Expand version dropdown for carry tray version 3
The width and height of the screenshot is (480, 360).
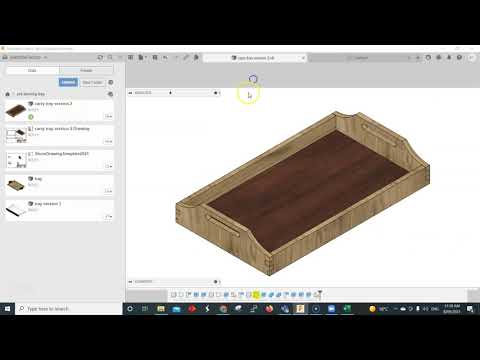[x=108, y=116]
